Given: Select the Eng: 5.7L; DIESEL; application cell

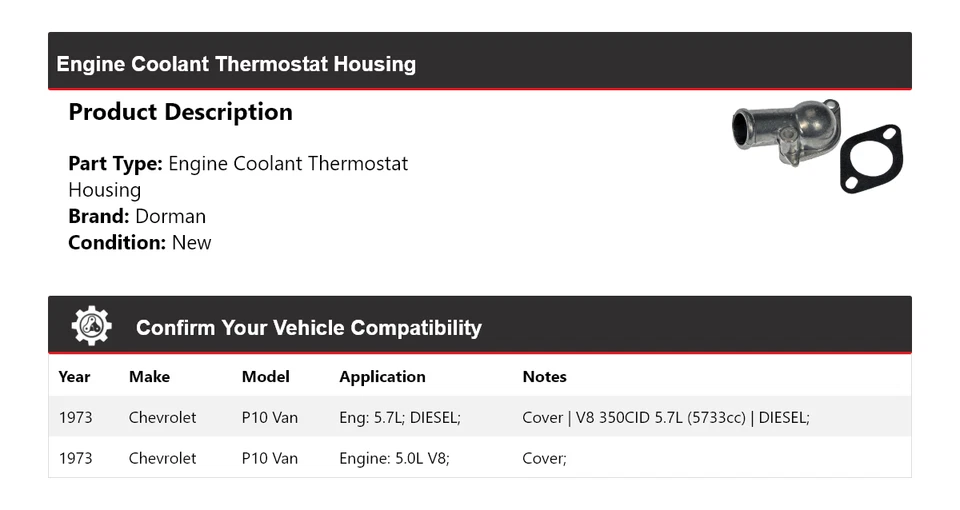Looking at the screenshot, I should 399,417.
